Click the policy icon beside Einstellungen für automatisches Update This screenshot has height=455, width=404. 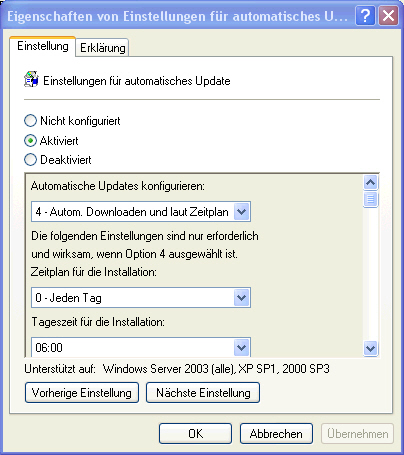tap(31, 79)
